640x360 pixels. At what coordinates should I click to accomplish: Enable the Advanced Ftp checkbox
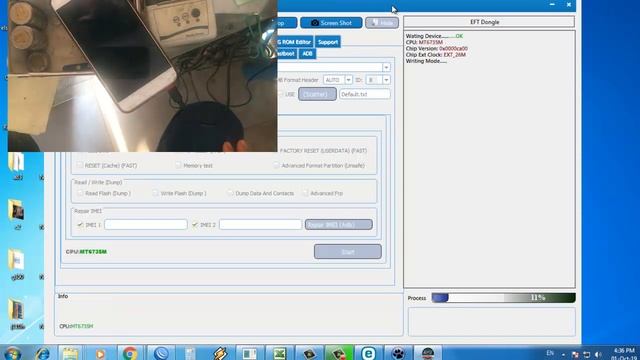(305, 193)
